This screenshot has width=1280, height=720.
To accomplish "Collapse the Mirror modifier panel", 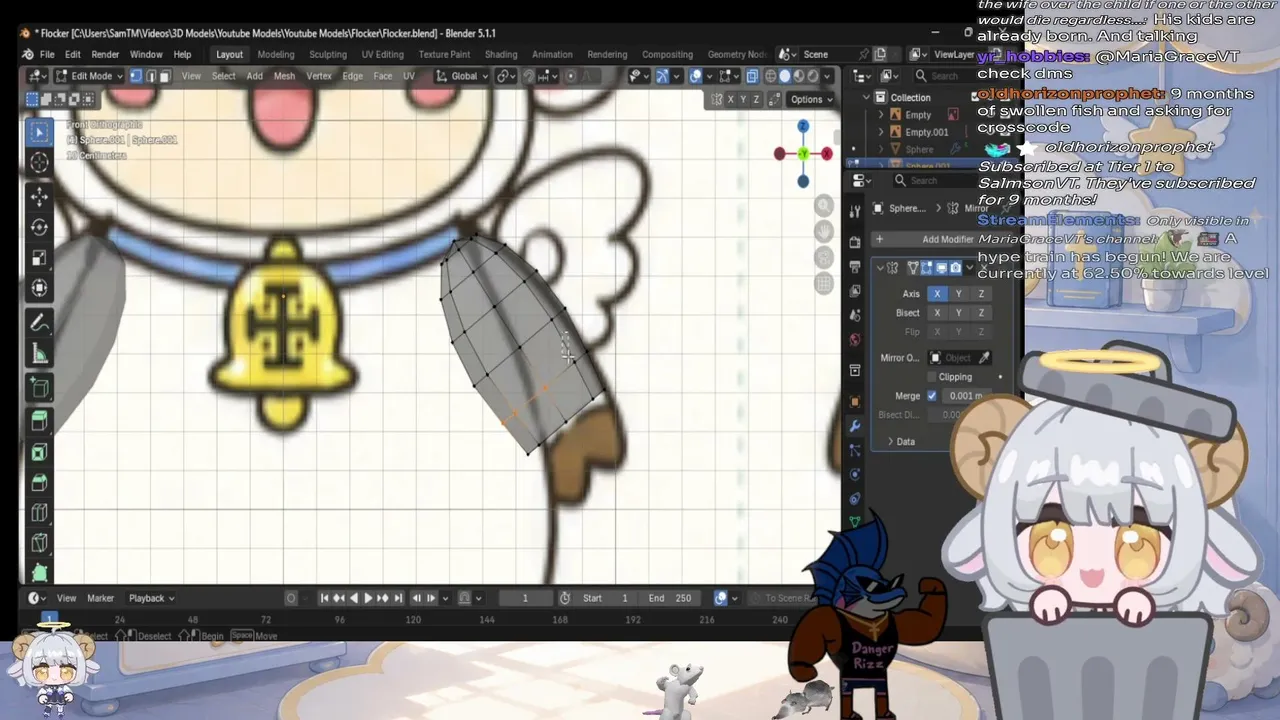I will pos(881,268).
